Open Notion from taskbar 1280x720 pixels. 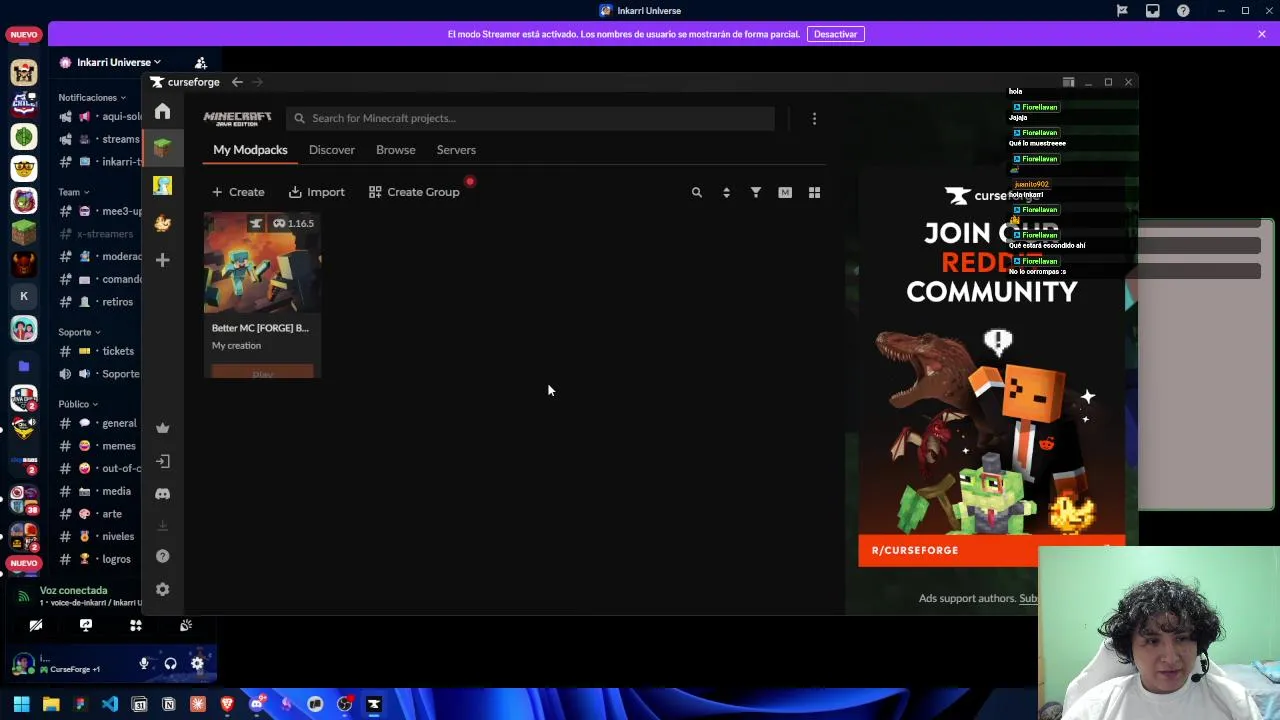point(168,704)
